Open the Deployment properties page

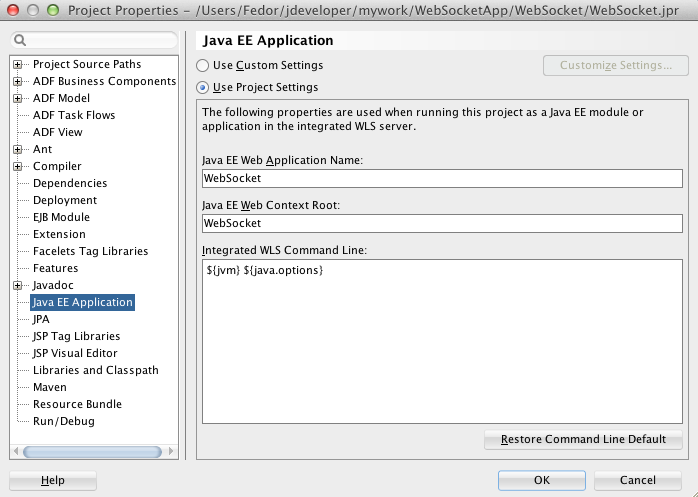click(64, 200)
